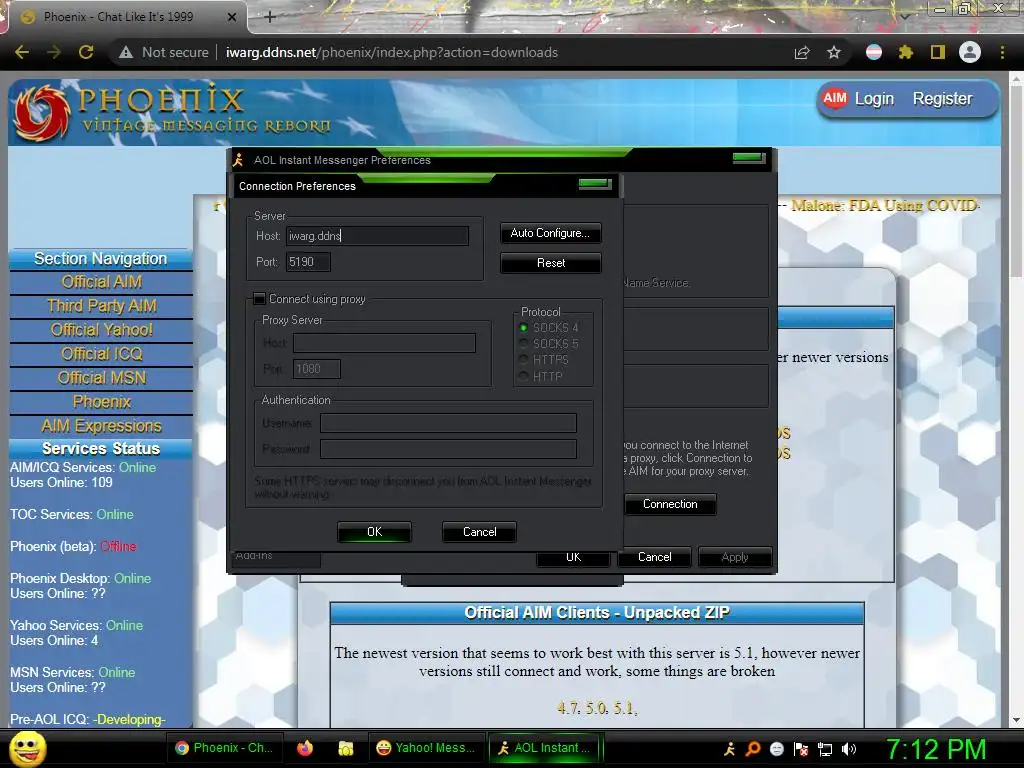Click the Proxy Server Host field

(384, 343)
